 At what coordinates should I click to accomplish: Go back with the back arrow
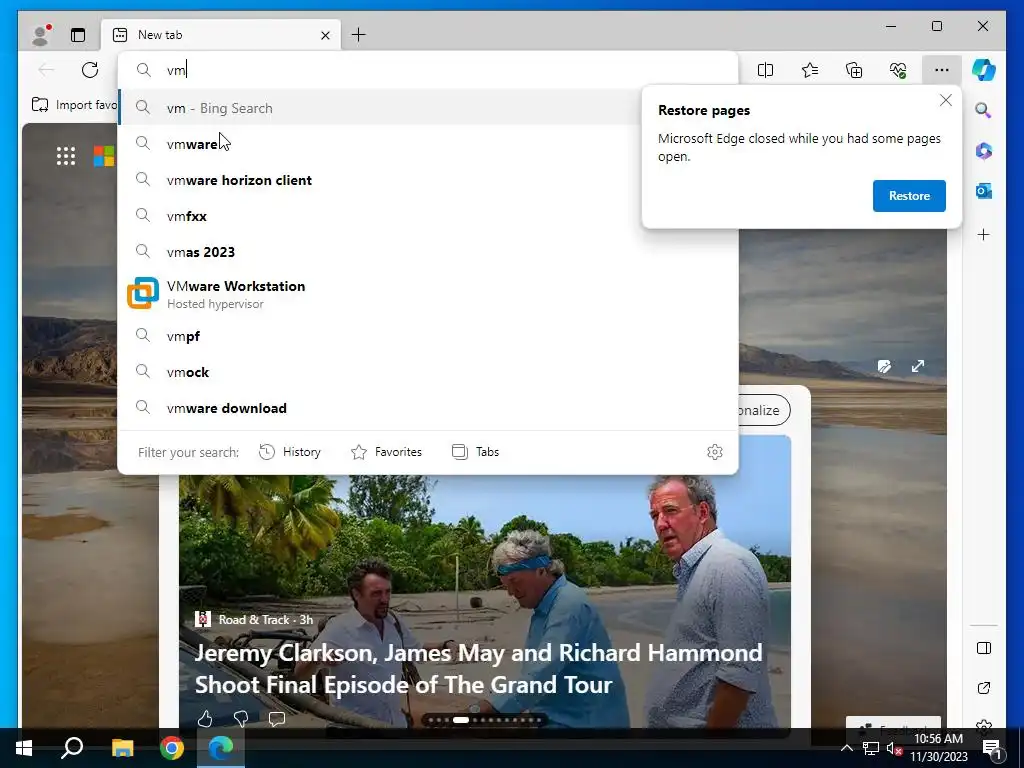click(46, 70)
